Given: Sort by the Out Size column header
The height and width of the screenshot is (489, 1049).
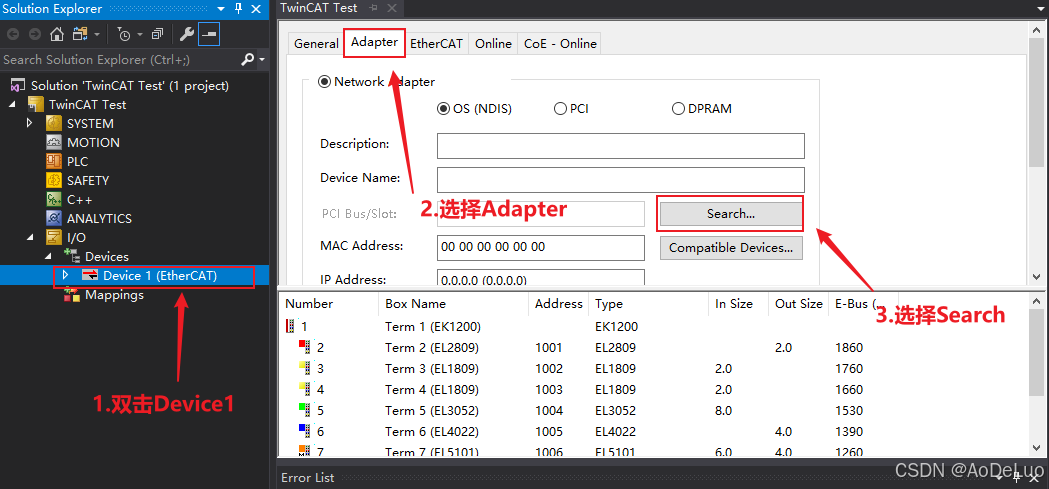Looking at the screenshot, I should point(798,304).
